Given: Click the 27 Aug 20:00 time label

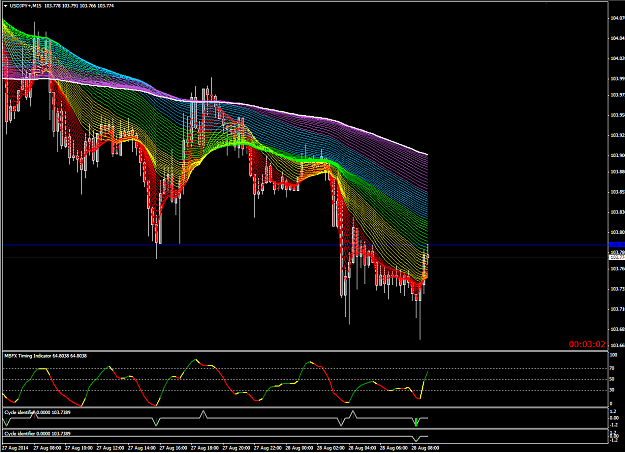Looking at the screenshot, I should click(236, 448).
